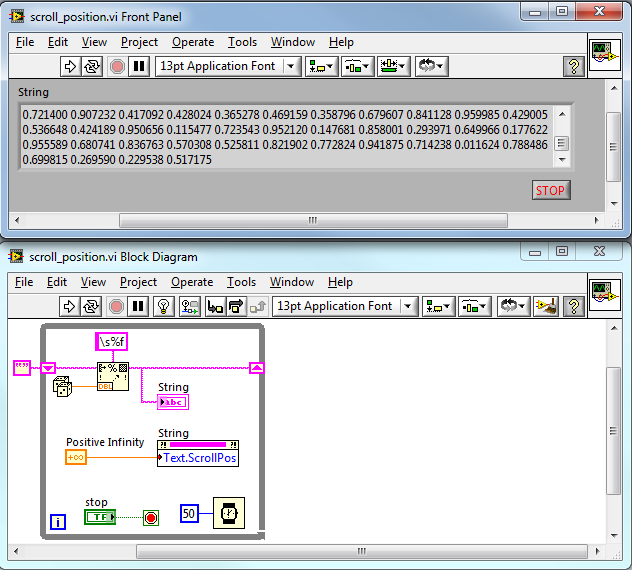Click Clean Up Diagram broom icon
Image resolution: width=632 pixels, height=570 pixels.
coord(546,306)
